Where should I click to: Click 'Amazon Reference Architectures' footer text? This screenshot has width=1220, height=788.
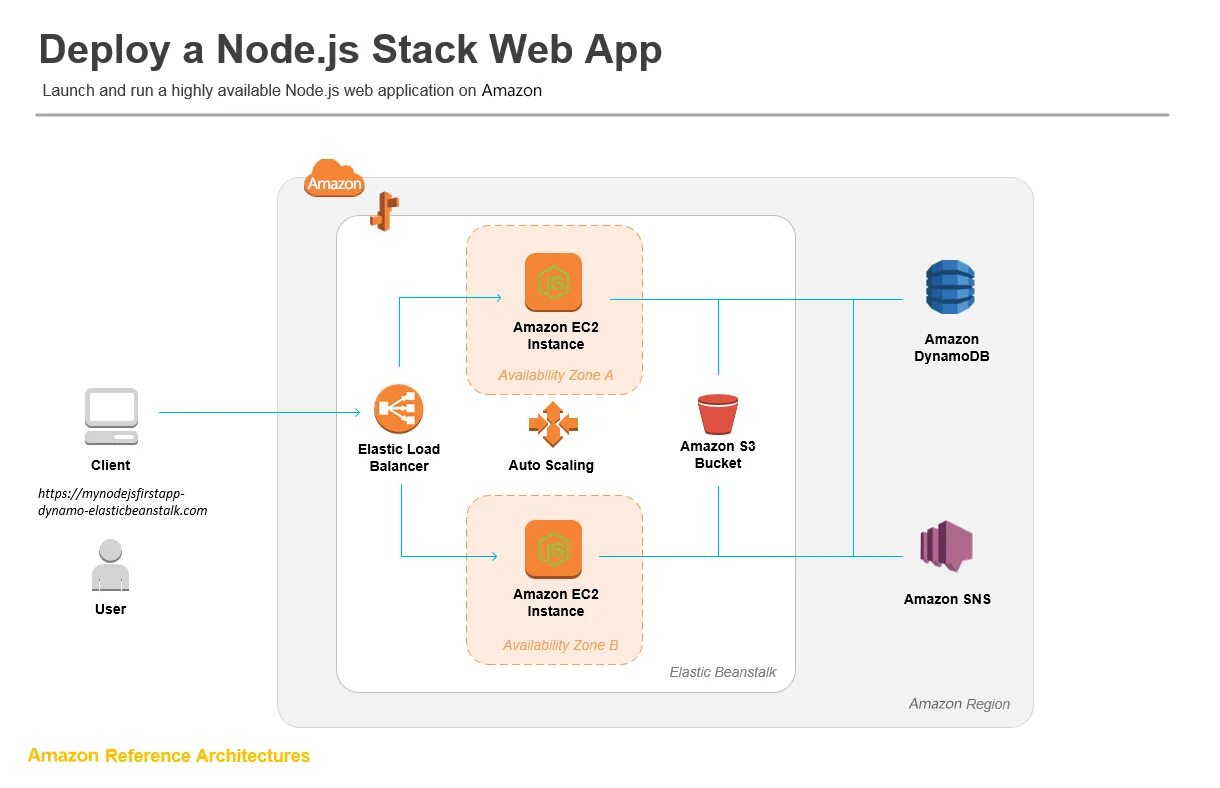[169, 756]
